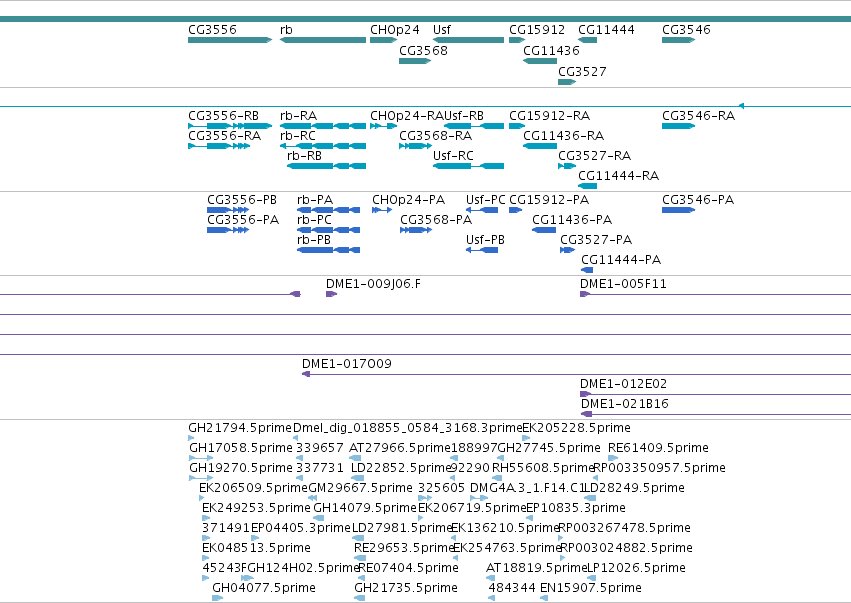Select the DME1-021B16 clone label

click(625, 404)
